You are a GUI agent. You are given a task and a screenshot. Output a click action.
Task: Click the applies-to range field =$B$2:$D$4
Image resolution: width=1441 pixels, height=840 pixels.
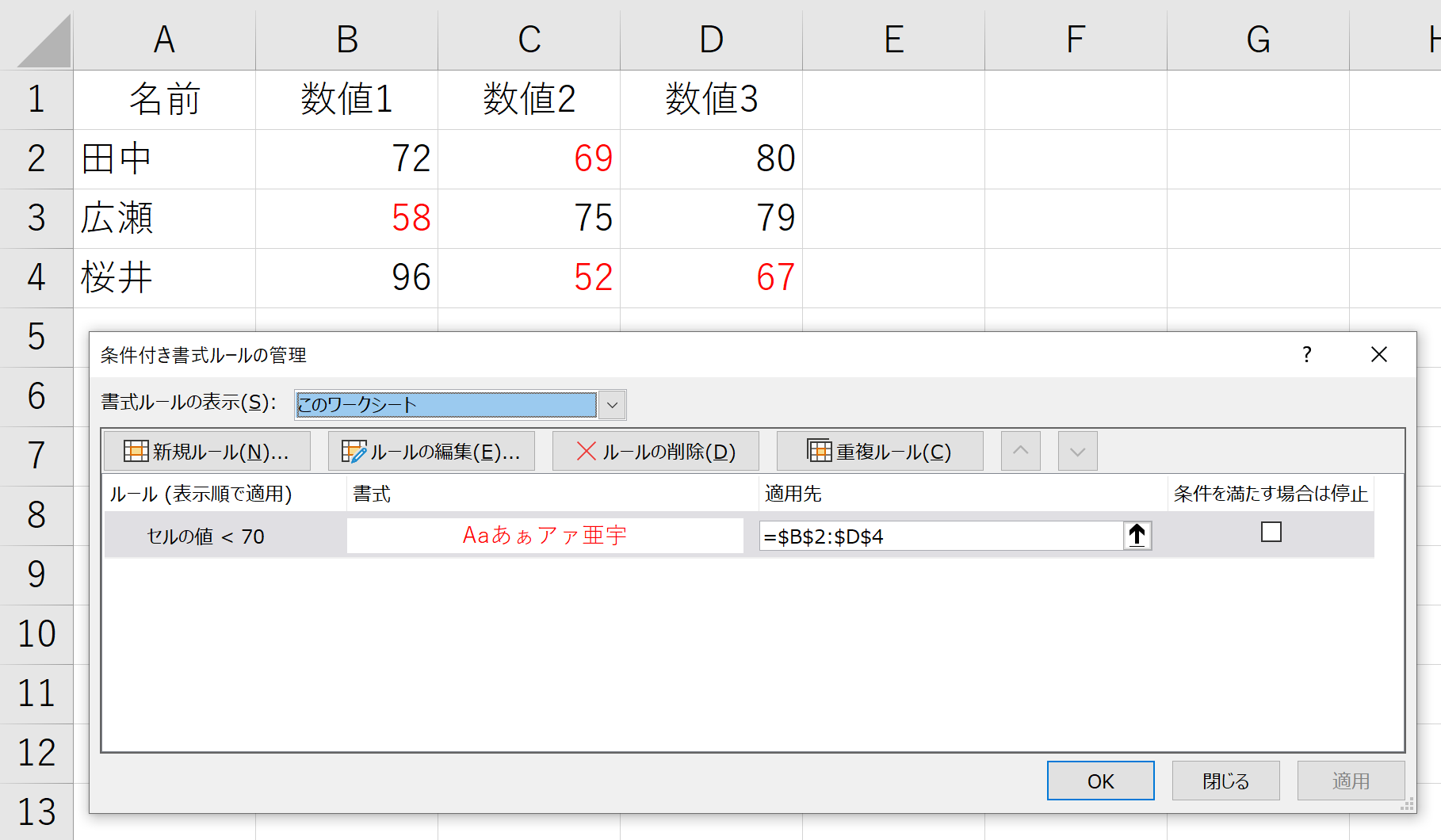click(942, 536)
